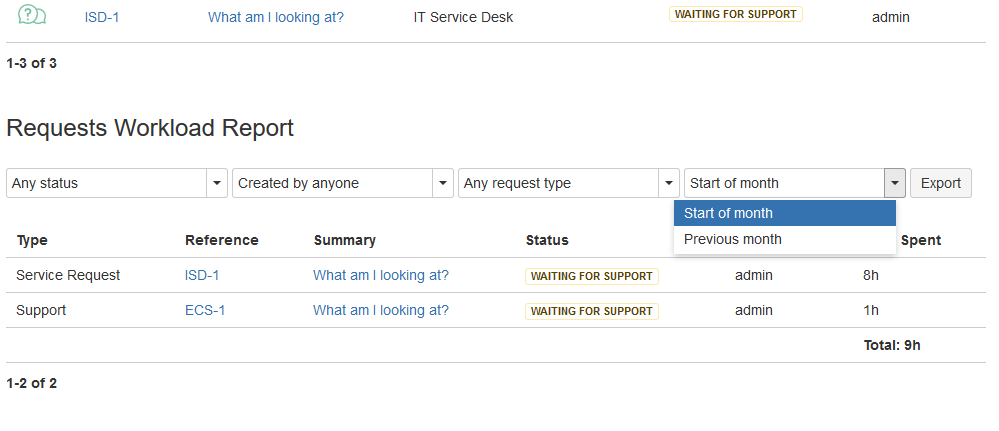Open summary link in the Support row

(x=381, y=310)
